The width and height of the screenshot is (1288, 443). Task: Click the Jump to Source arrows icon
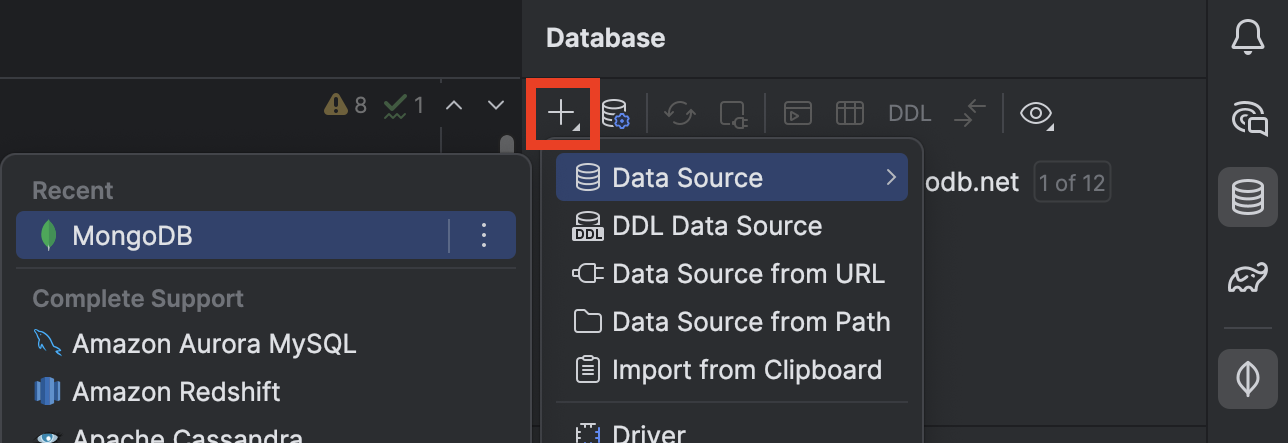pos(970,113)
